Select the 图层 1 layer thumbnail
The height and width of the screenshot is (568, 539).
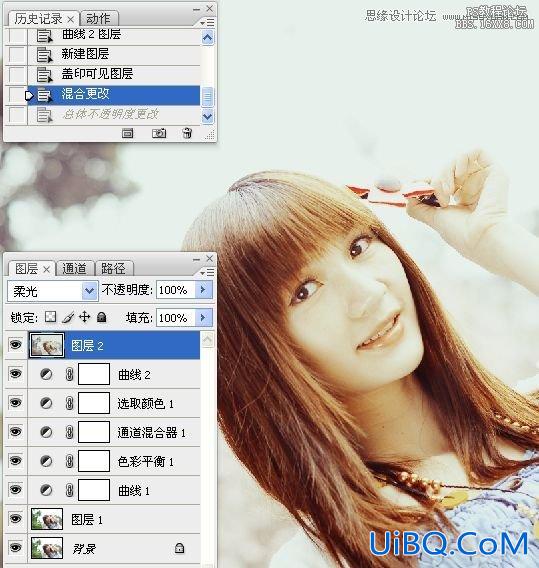click(x=47, y=519)
